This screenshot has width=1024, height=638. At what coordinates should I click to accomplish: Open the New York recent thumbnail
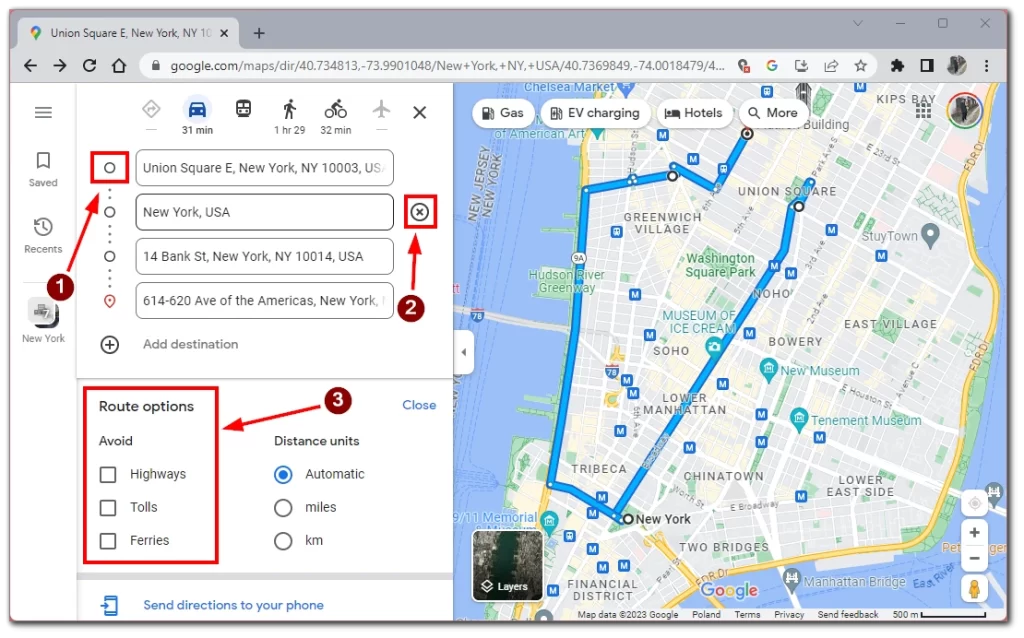[43, 321]
